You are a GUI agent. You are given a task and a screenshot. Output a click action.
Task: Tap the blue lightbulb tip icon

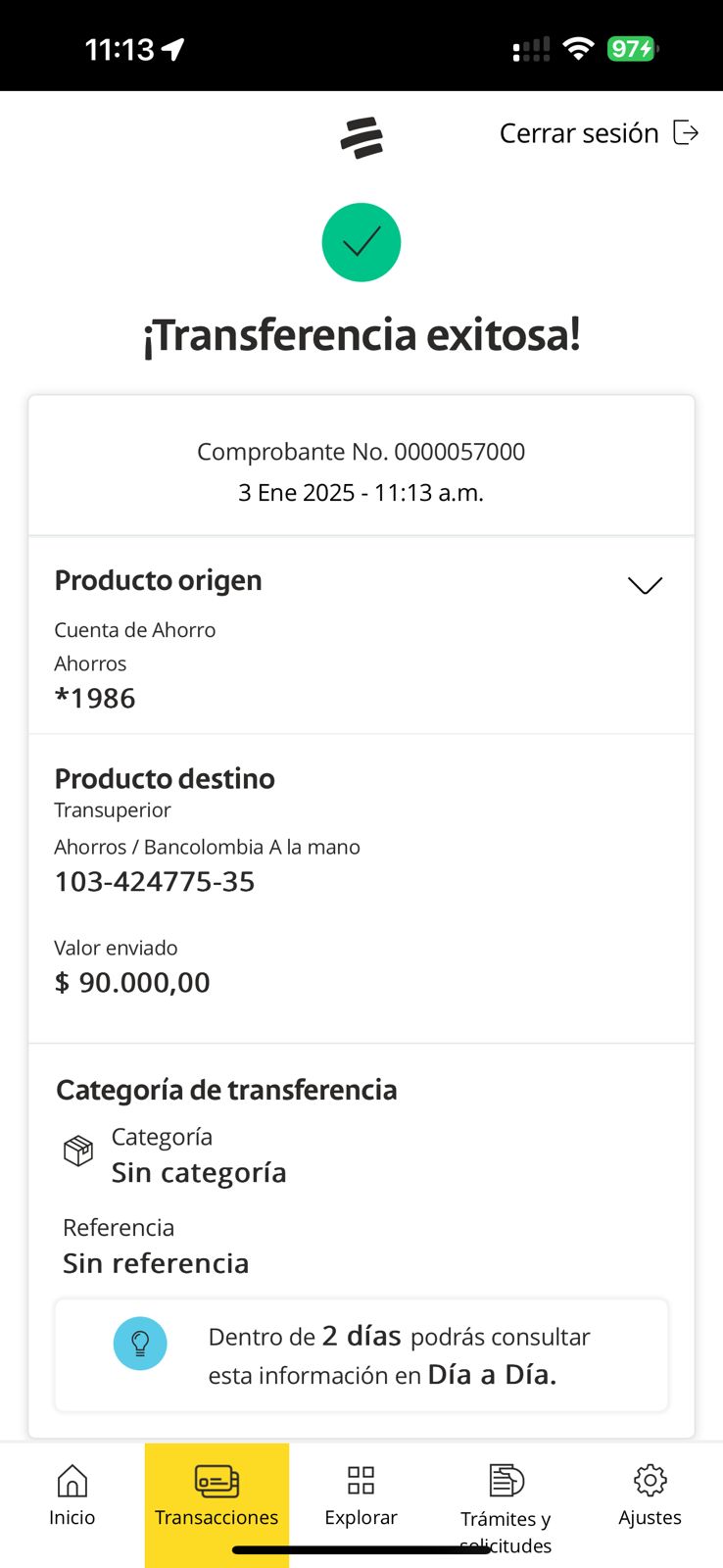(140, 1343)
